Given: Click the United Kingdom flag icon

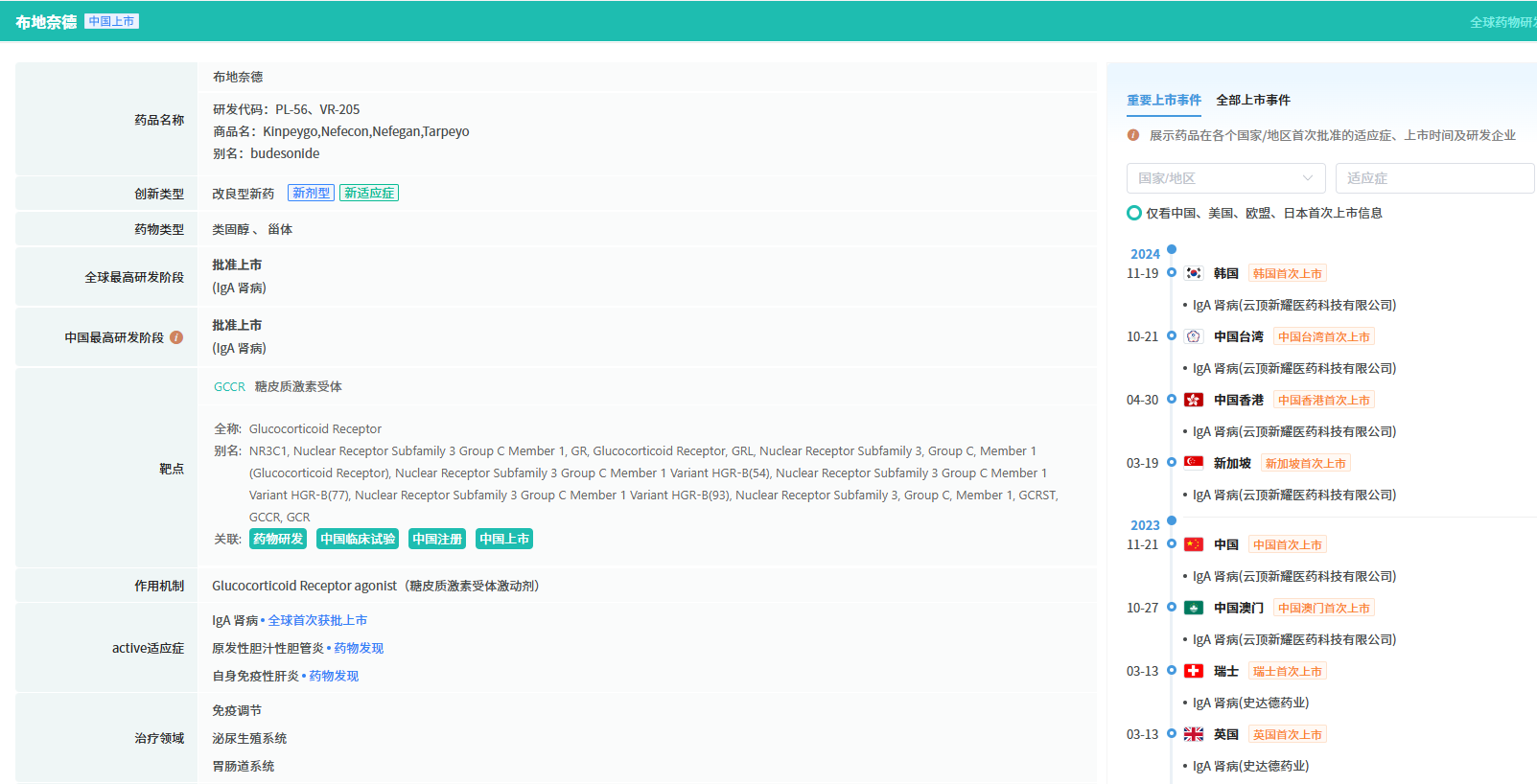Looking at the screenshot, I should [1194, 734].
